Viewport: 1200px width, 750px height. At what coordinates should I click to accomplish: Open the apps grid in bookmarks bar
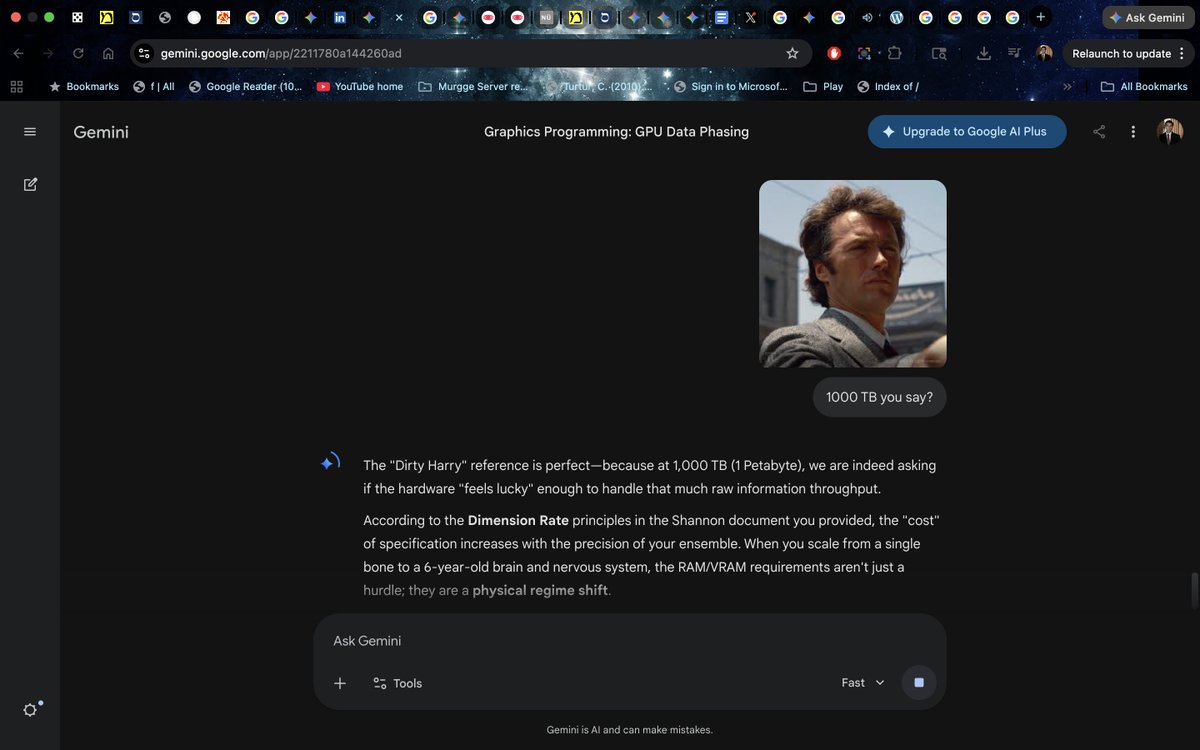tap(16, 87)
